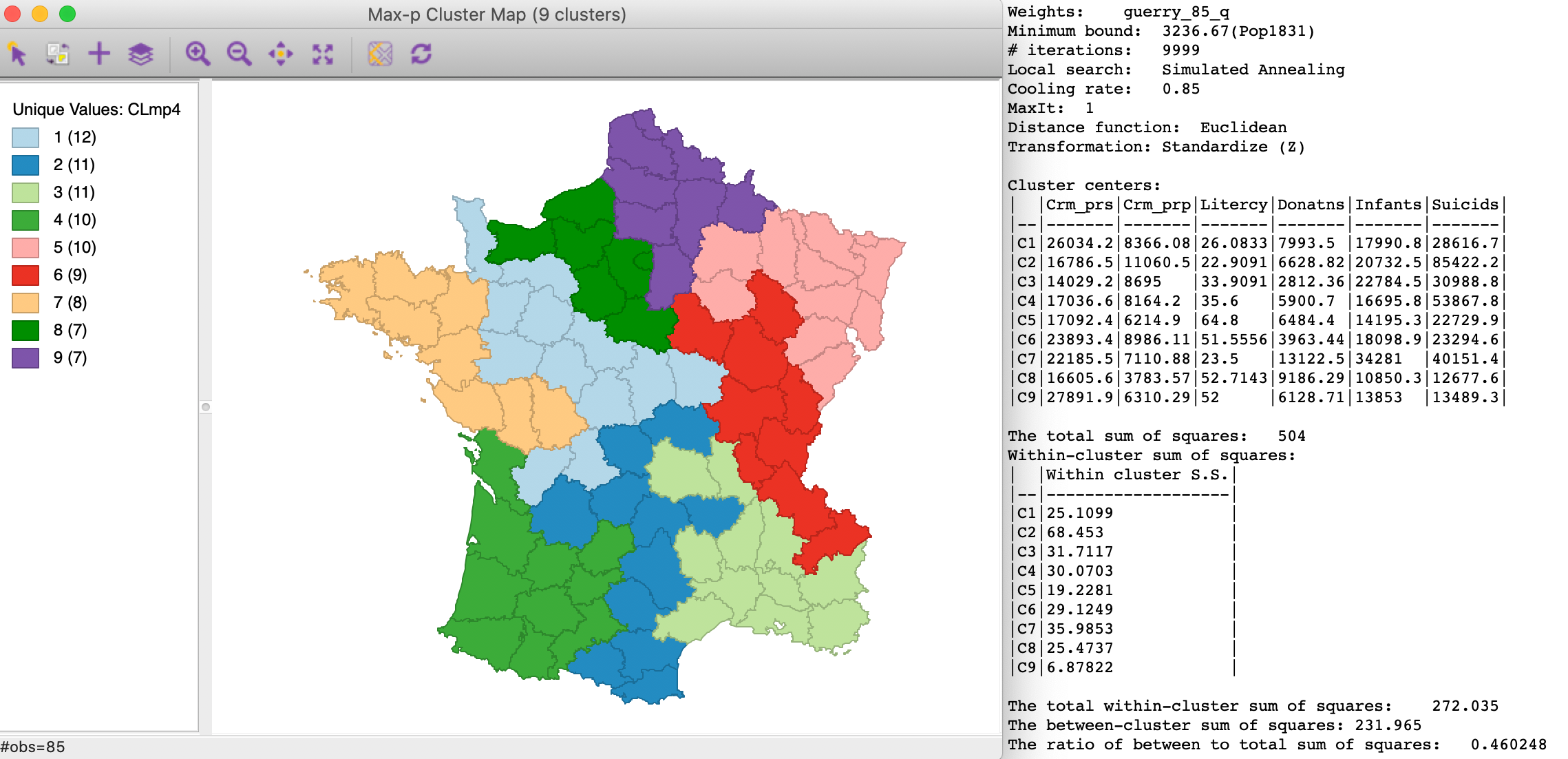Viewport: 1568px width, 759px height.
Task: Click the light blue cluster 1 swatch
Action: pyautogui.click(x=25, y=138)
